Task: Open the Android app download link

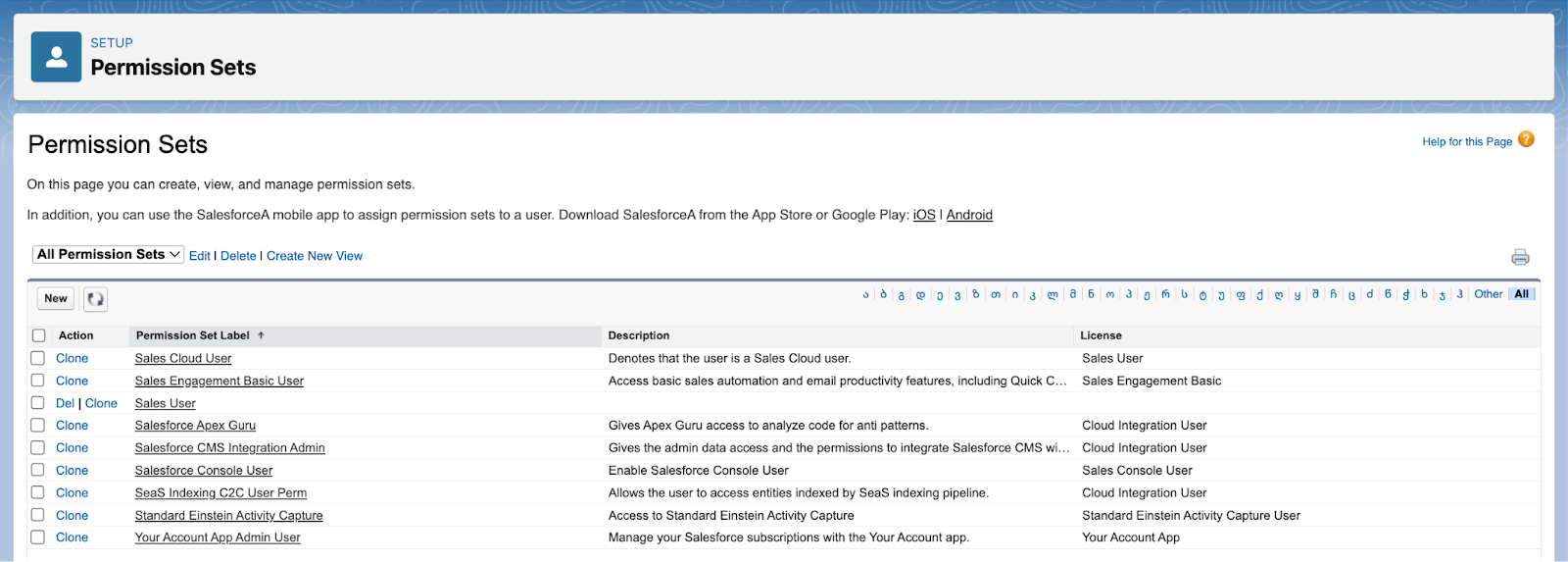Action: (x=969, y=215)
